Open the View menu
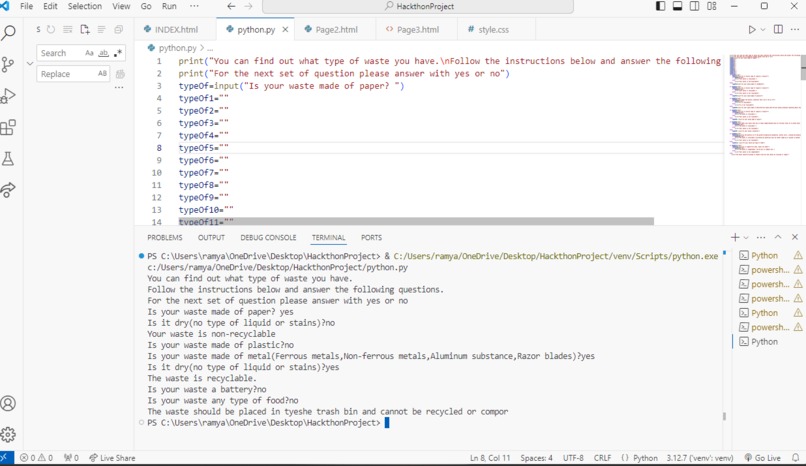This screenshot has width=806, height=466. pos(121,6)
